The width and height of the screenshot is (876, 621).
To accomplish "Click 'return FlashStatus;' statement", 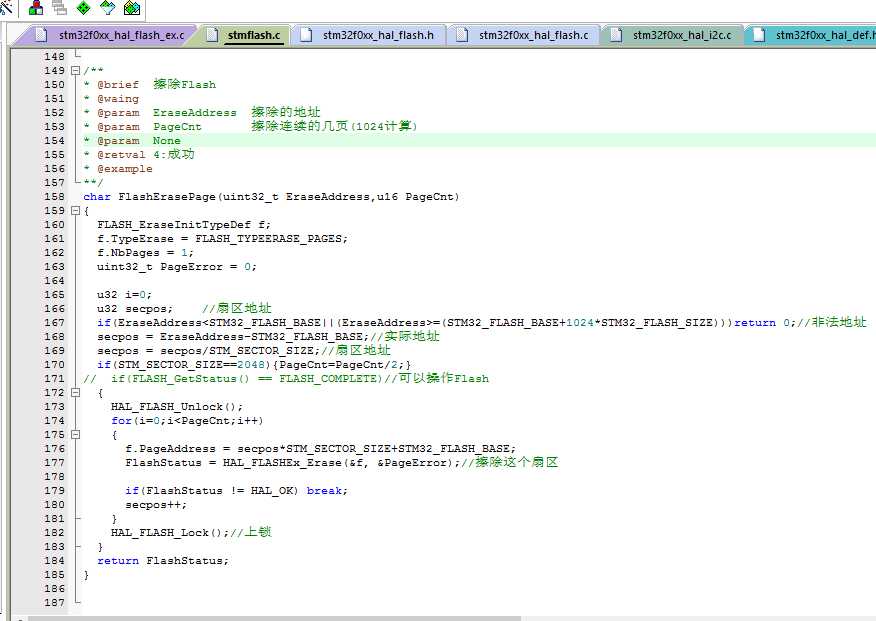I will (x=163, y=561).
